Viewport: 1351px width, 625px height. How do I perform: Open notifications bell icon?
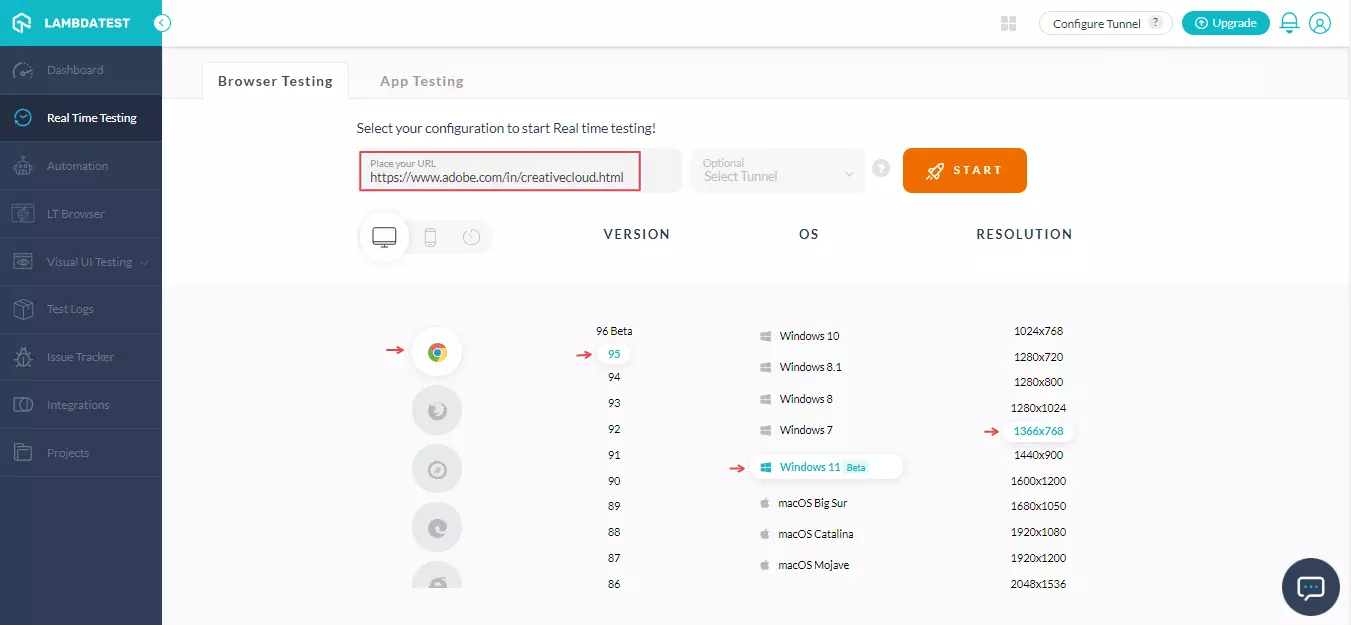(x=1289, y=23)
